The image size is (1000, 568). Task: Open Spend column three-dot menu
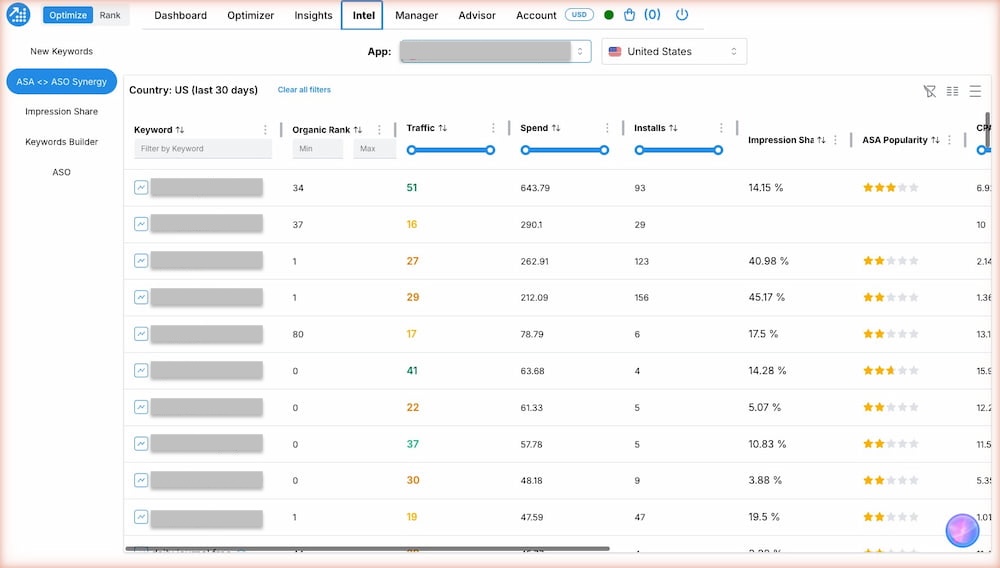pyautogui.click(x=607, y=128)
